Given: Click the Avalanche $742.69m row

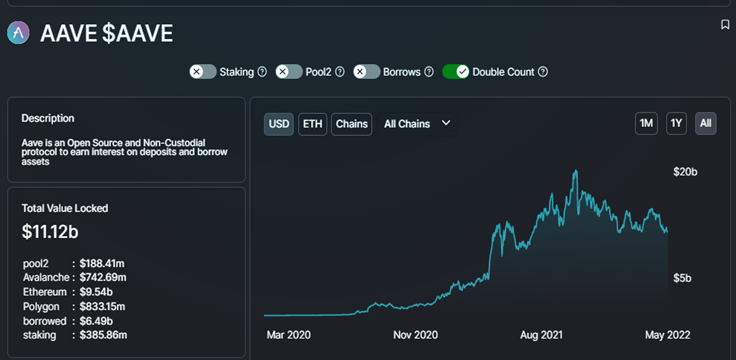Looking at the screenshot, I should click(75, 277).
